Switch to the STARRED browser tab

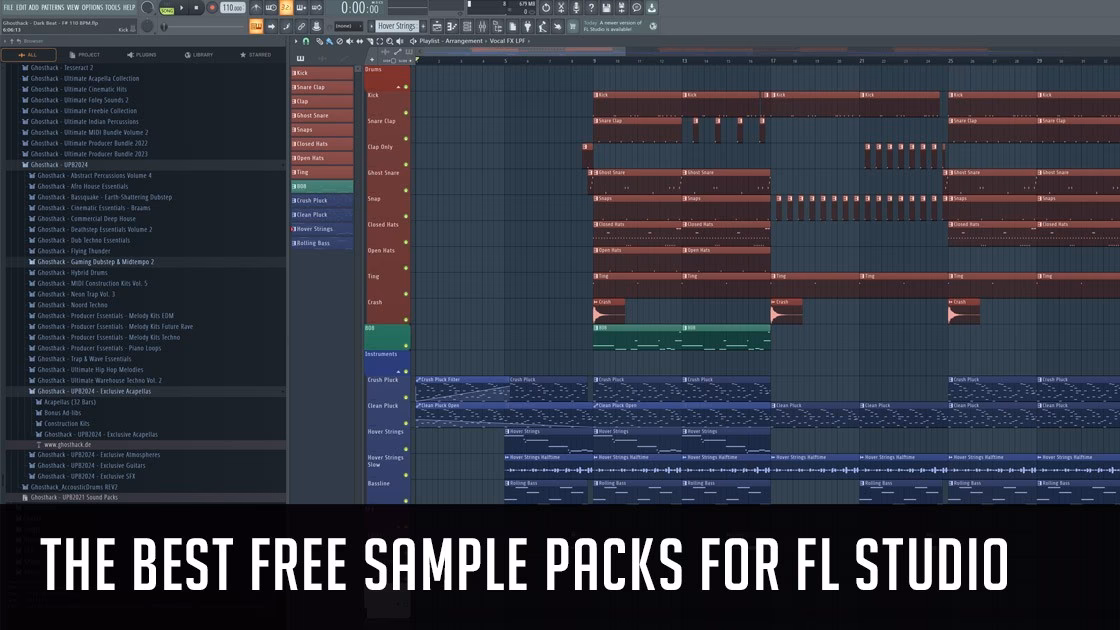(256, 55)
